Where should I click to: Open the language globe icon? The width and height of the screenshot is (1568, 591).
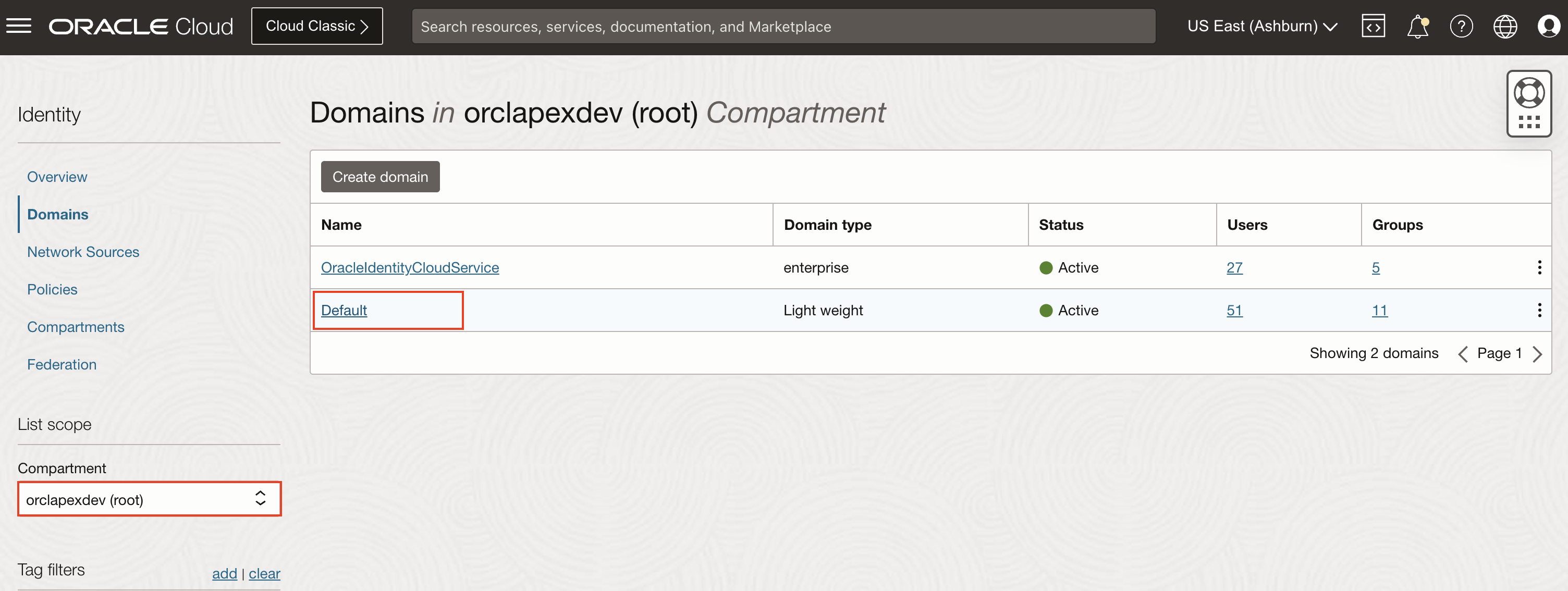coord(1505,26)
